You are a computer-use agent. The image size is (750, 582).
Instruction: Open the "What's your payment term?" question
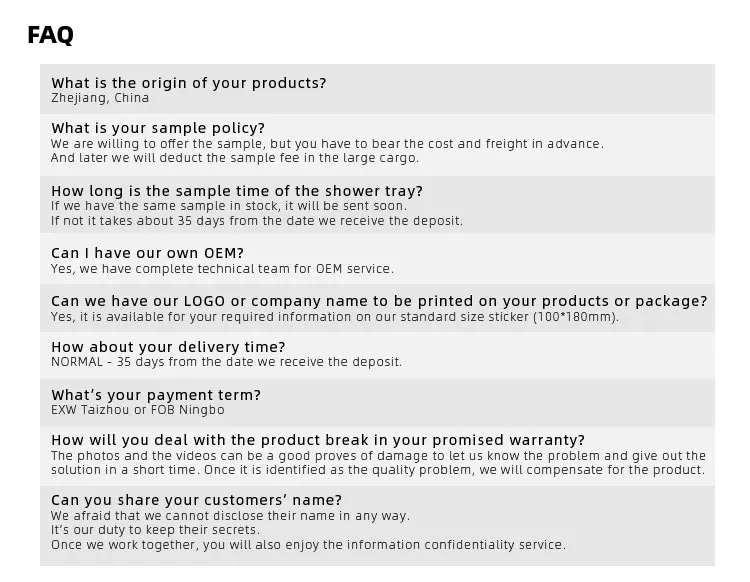[156, 395]
